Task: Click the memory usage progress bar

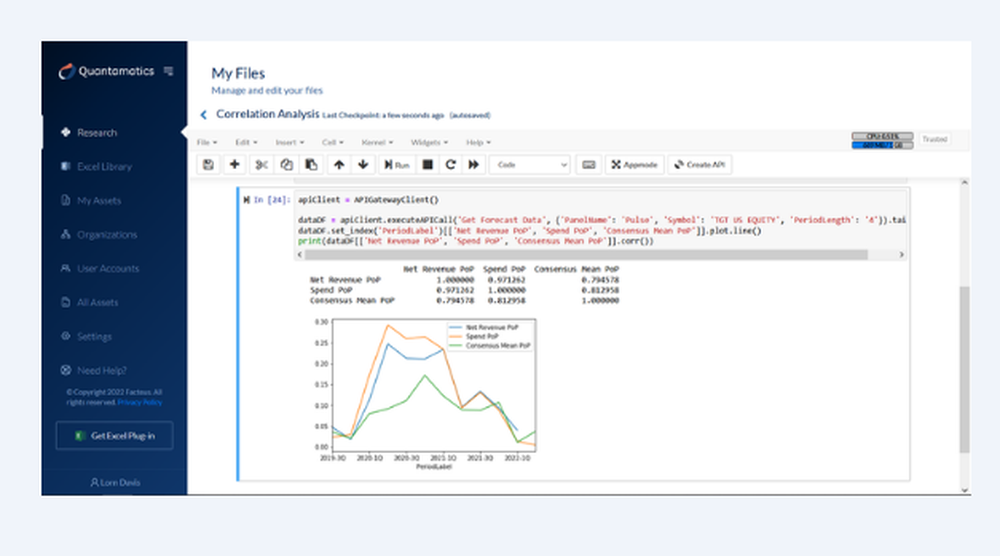Action: coord(882,145)
